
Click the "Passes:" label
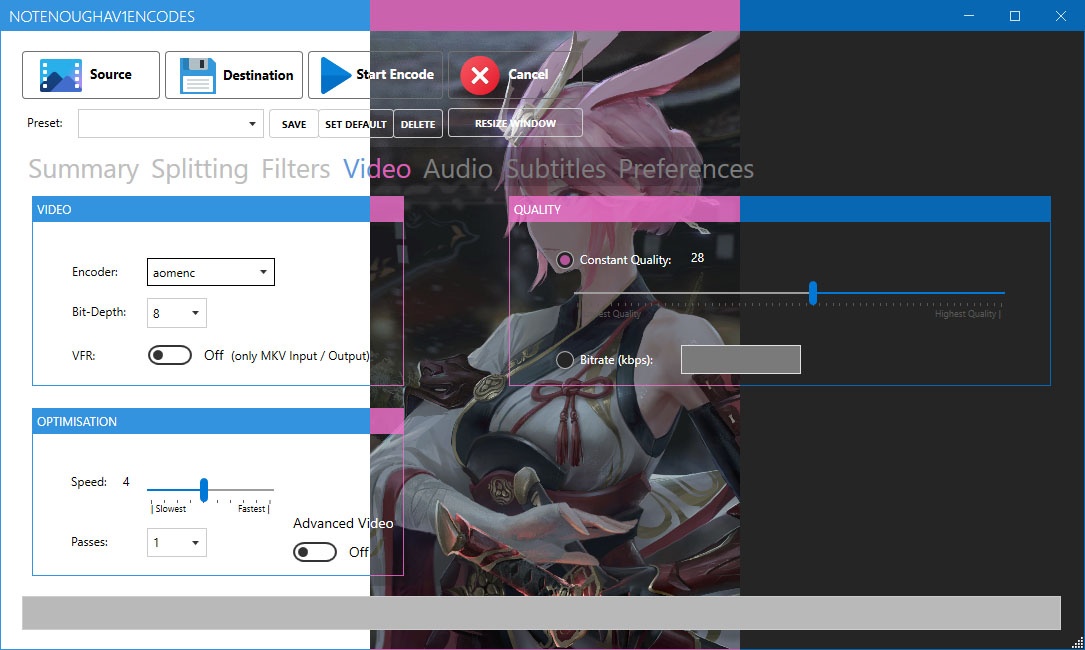tap(89, 542)
